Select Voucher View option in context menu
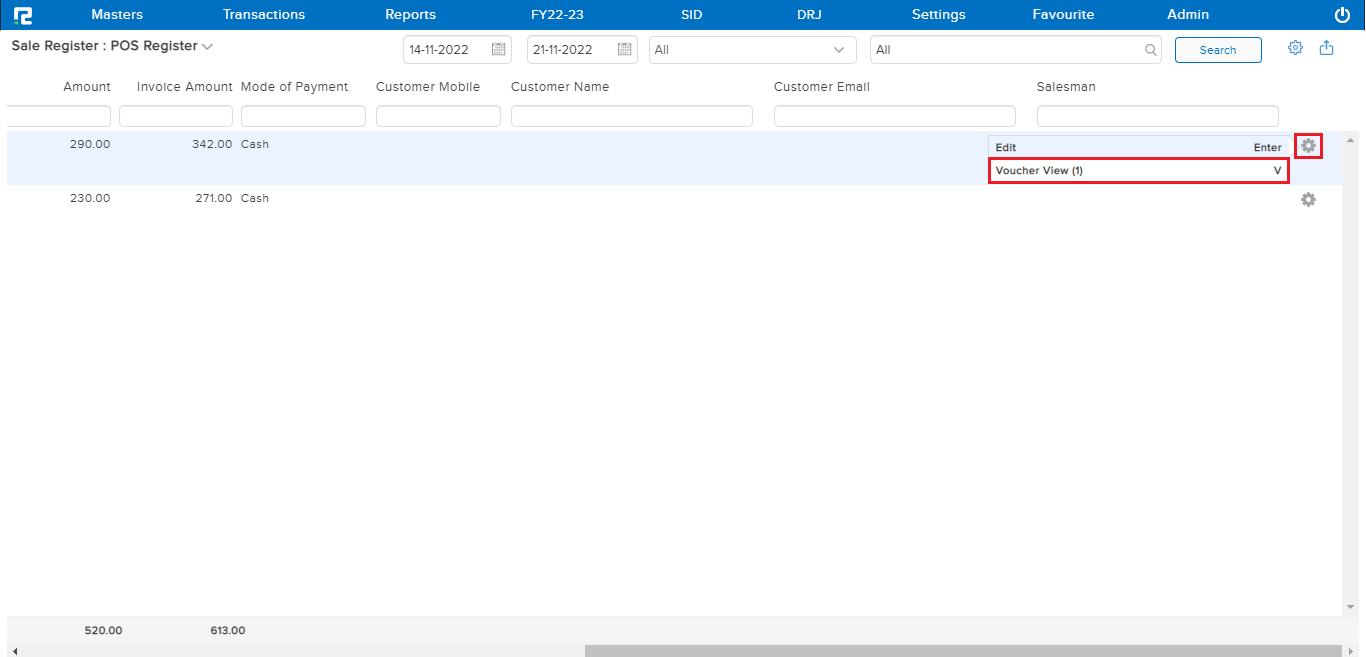 [x=1138, y=171]
